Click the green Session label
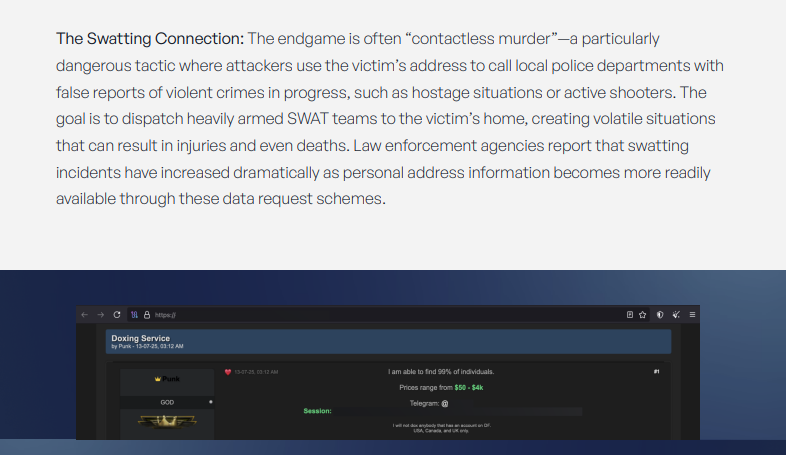The height and width of the screenshot is (455, 786). tap(317, 411)
